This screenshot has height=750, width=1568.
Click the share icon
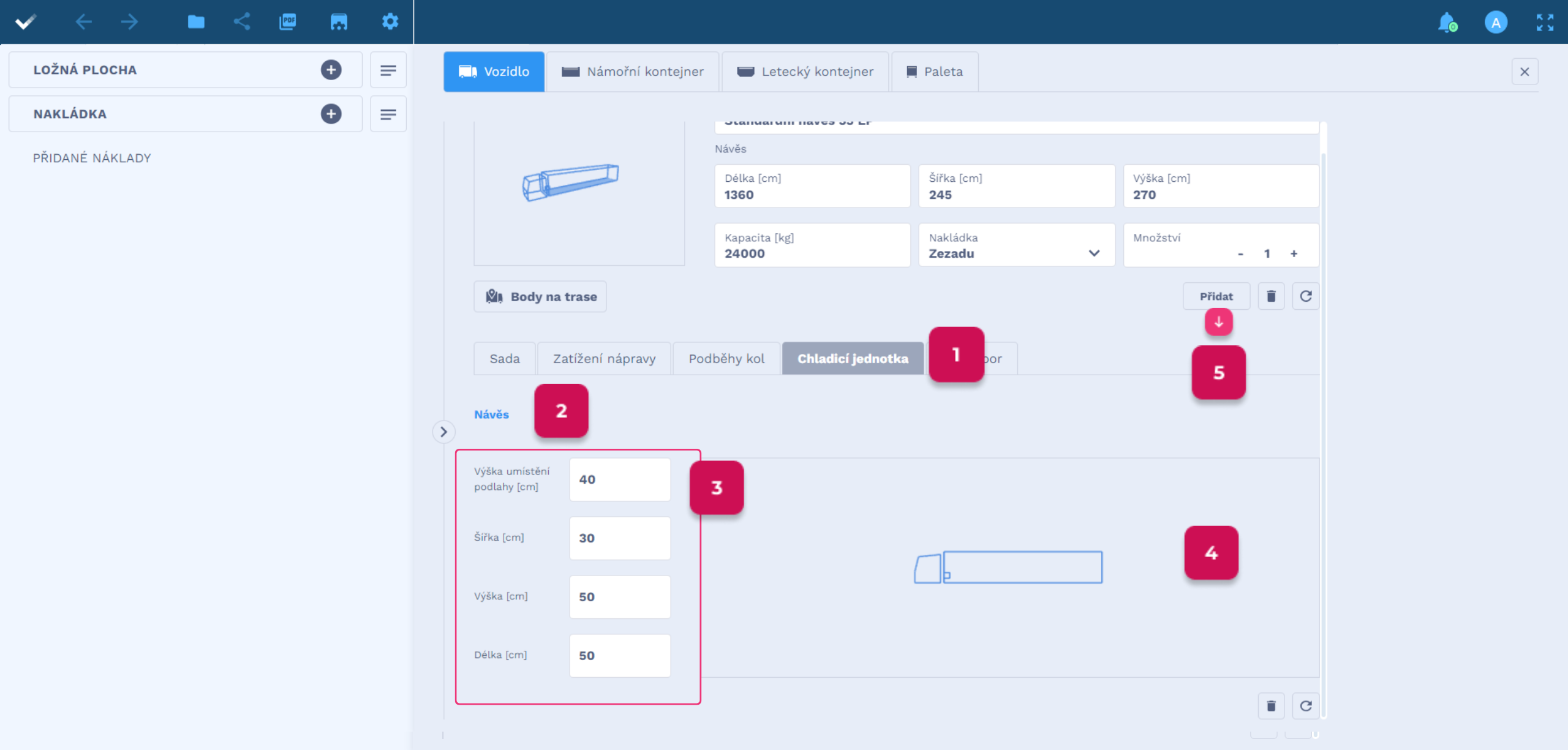coord(242,22)
